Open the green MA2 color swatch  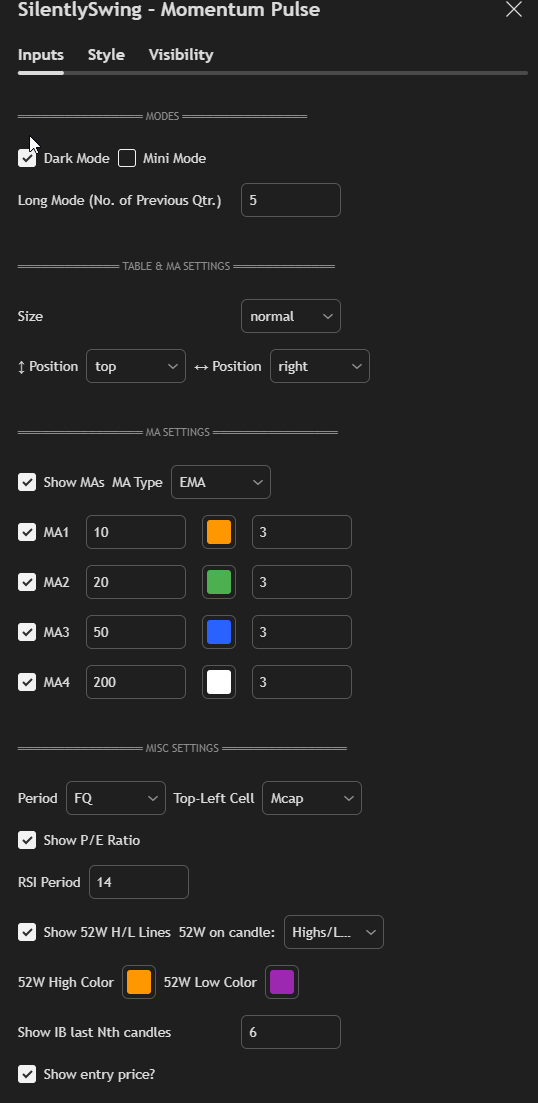click(219, 582)
